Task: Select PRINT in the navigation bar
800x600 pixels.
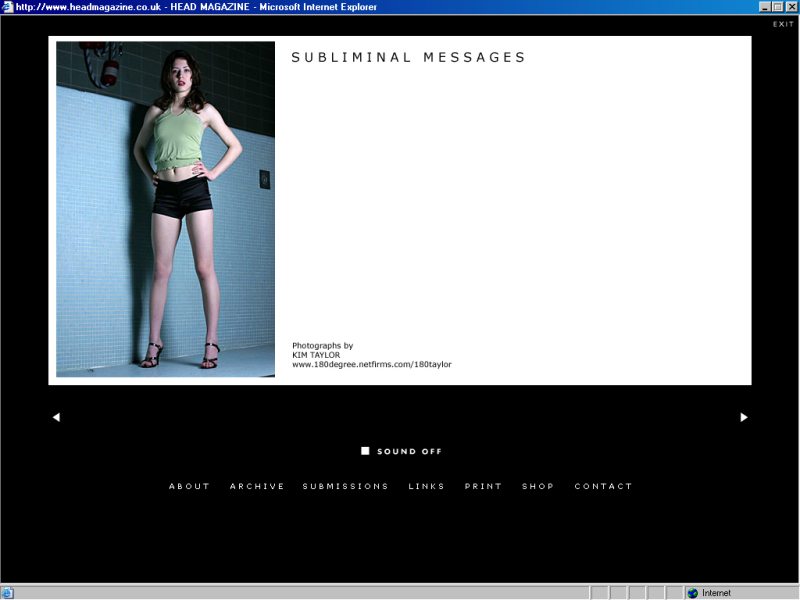Action: 483,486
